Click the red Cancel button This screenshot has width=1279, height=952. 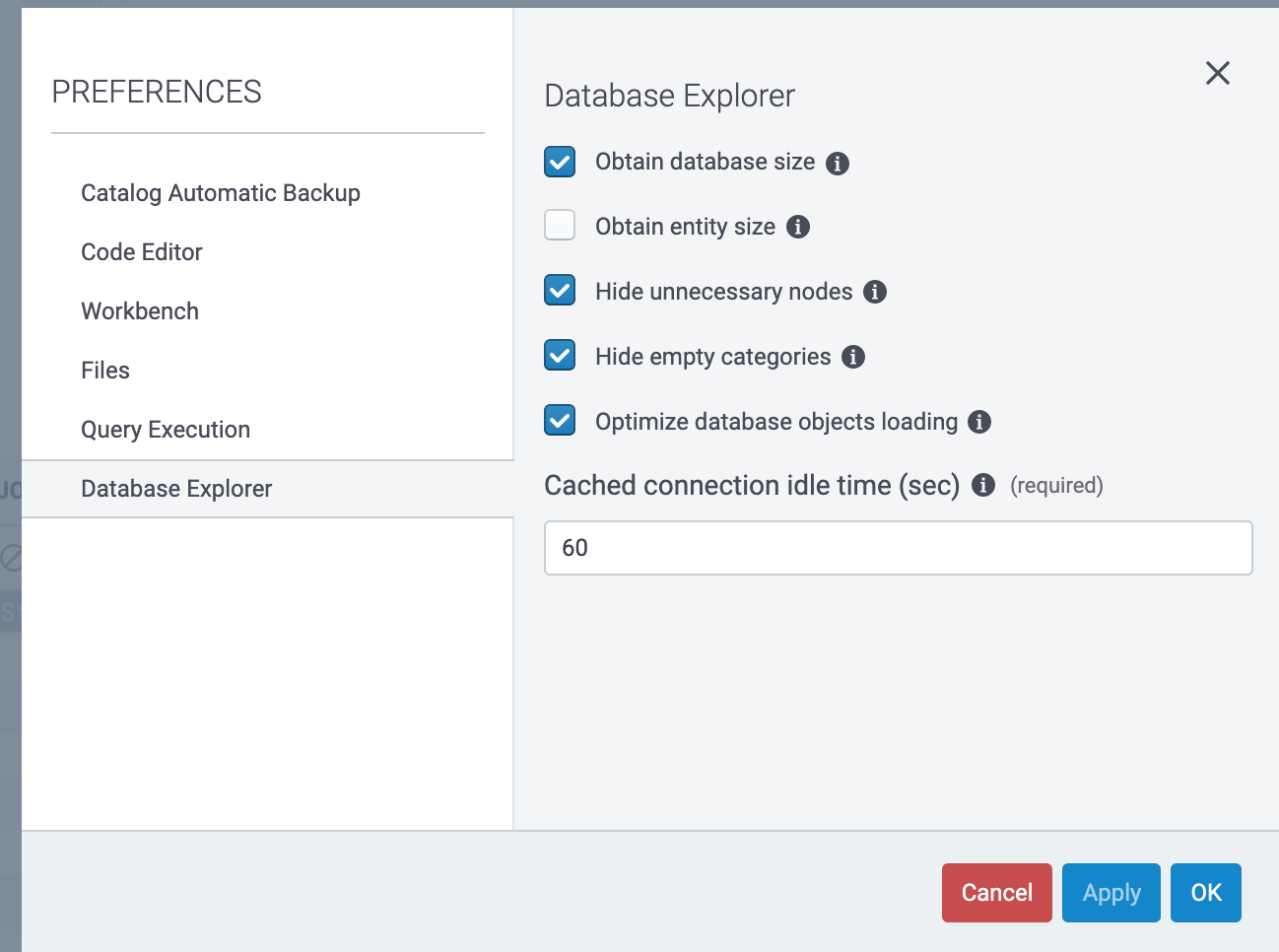pyautogui.click(x=997, y=893)
